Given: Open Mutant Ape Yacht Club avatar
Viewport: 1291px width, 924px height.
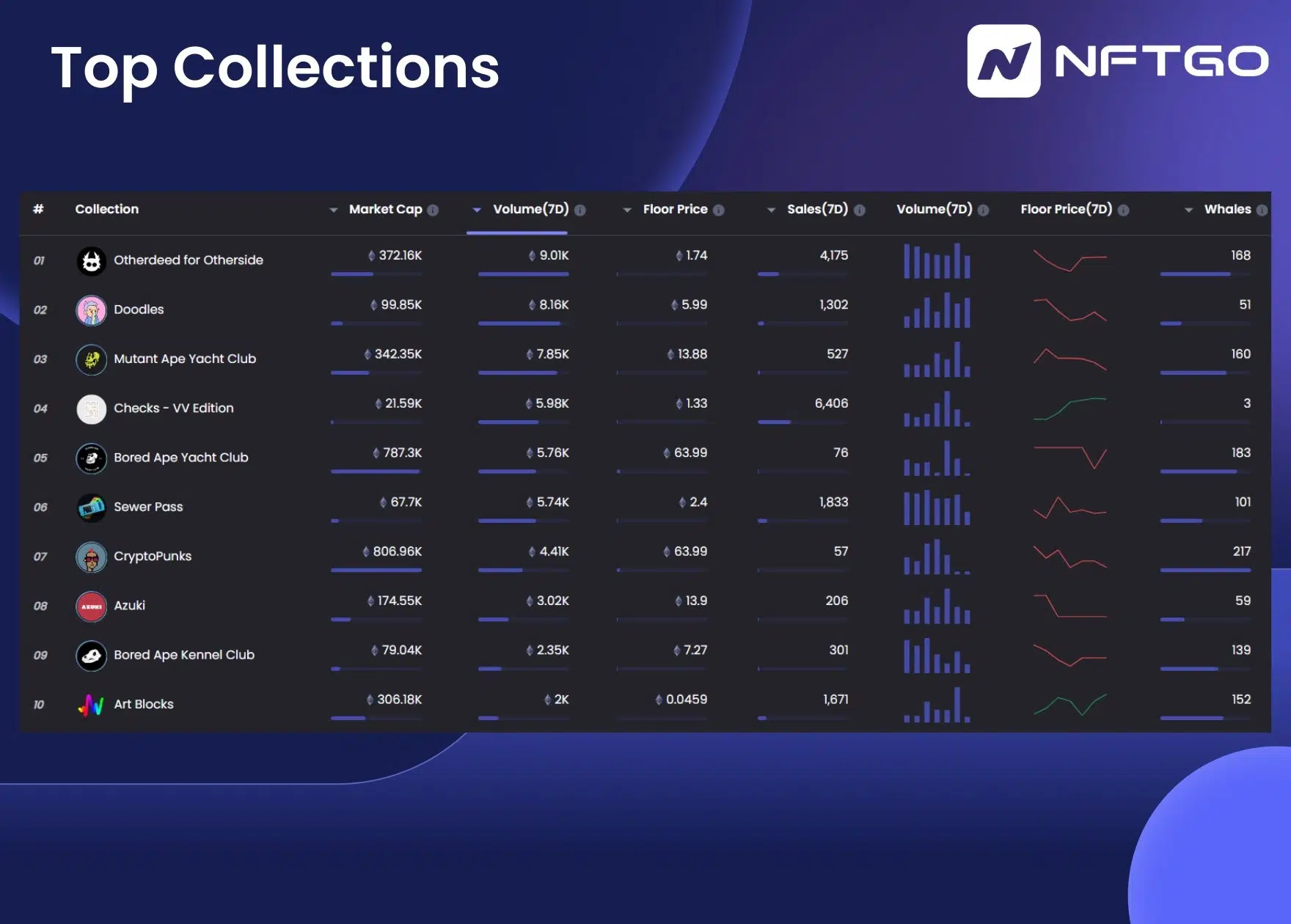Looking at the screenshot, I should click(x=92, y=359).
